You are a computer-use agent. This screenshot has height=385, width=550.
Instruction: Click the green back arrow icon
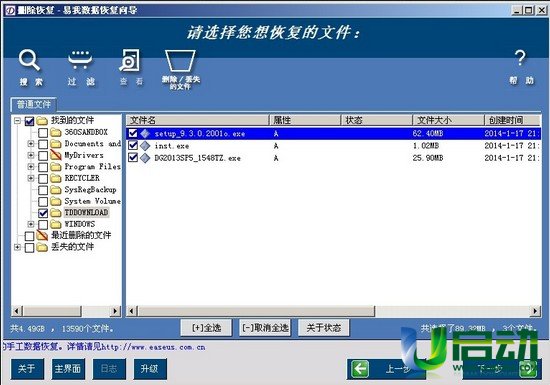click(360, 369)
